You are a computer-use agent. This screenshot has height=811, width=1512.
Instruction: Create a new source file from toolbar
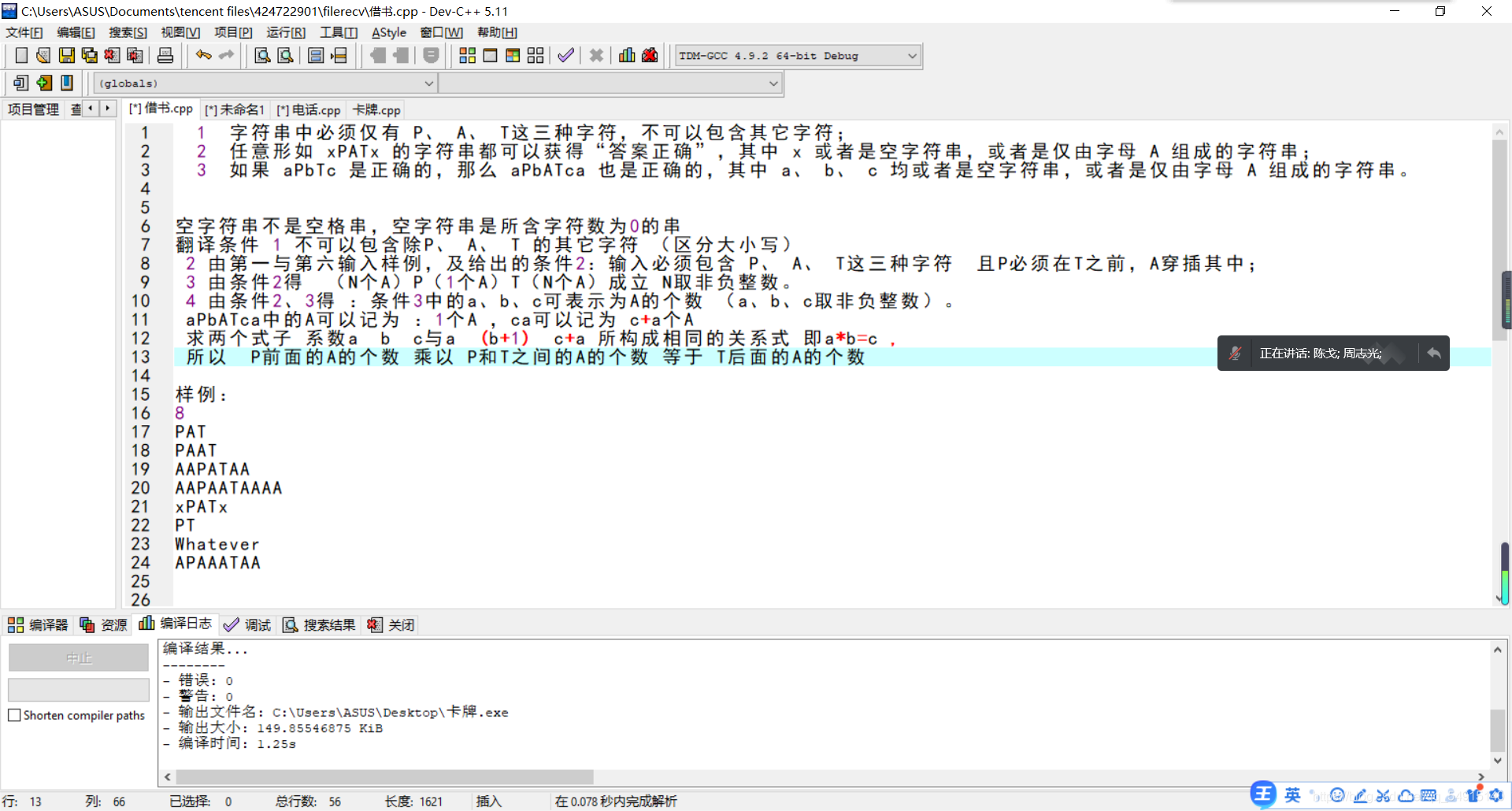(x=21, y=55)
